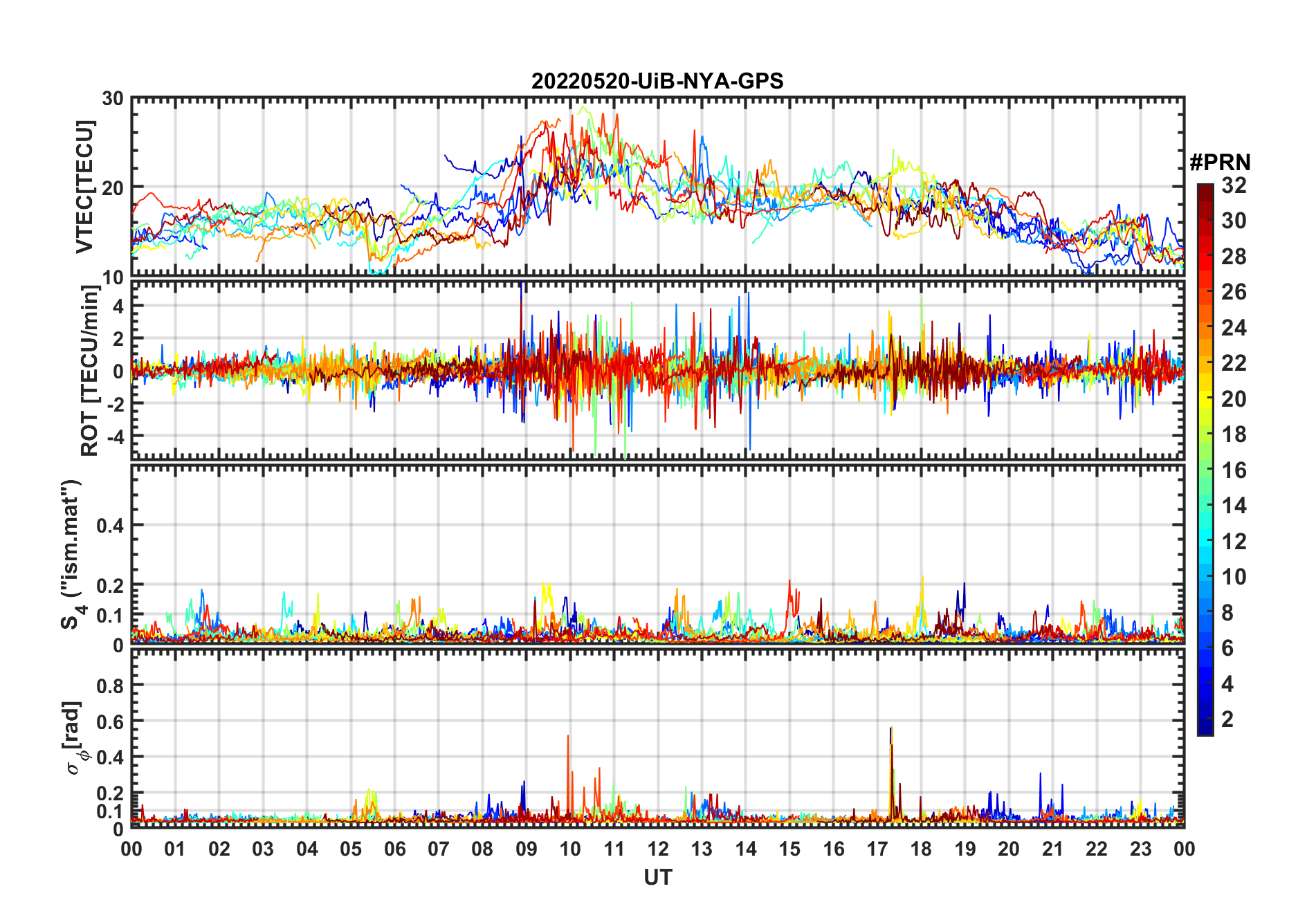Click the colorbar tick label 16
The width and height of the screenshot is (1316, 920).
coord(1234,470)
